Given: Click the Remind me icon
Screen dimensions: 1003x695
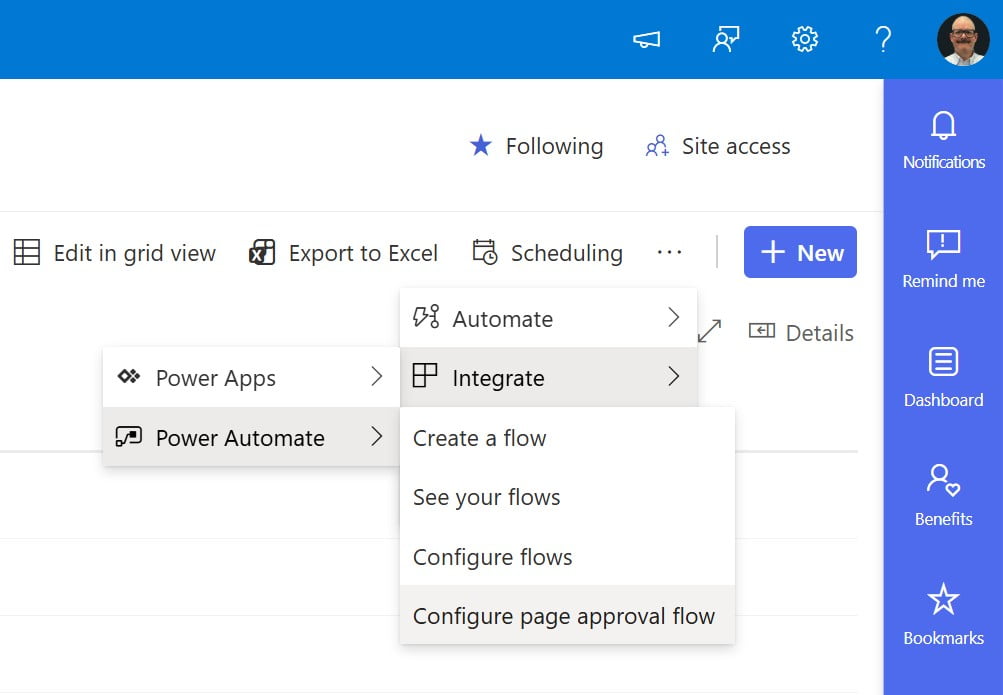Looking at the screenshot, I should tap(943, 258).
